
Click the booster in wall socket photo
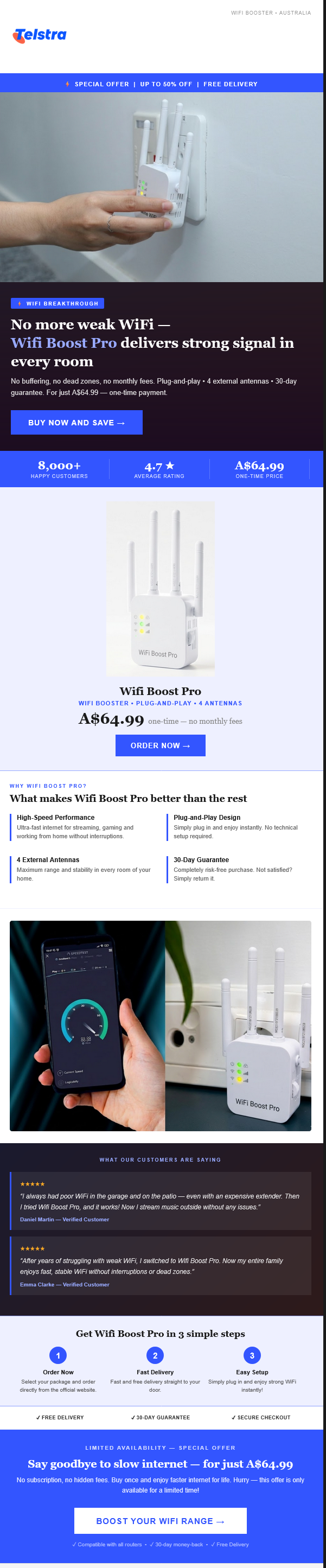pyautogui.click(x=239, y=1025)
